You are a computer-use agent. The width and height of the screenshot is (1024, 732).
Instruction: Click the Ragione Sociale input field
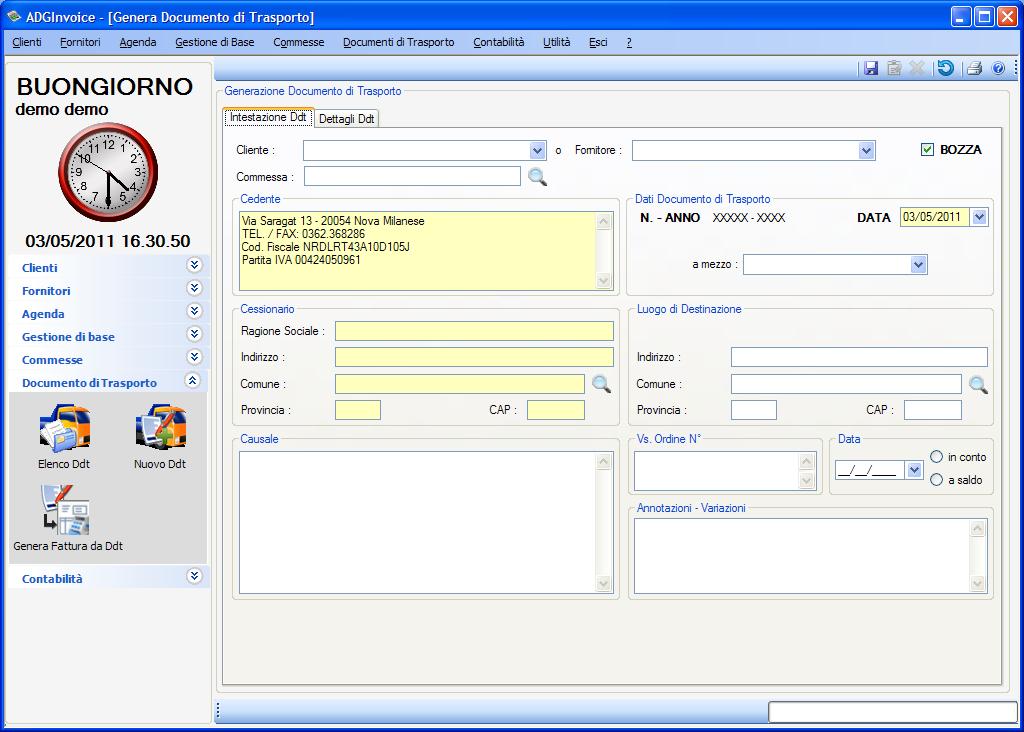(474, 331)
